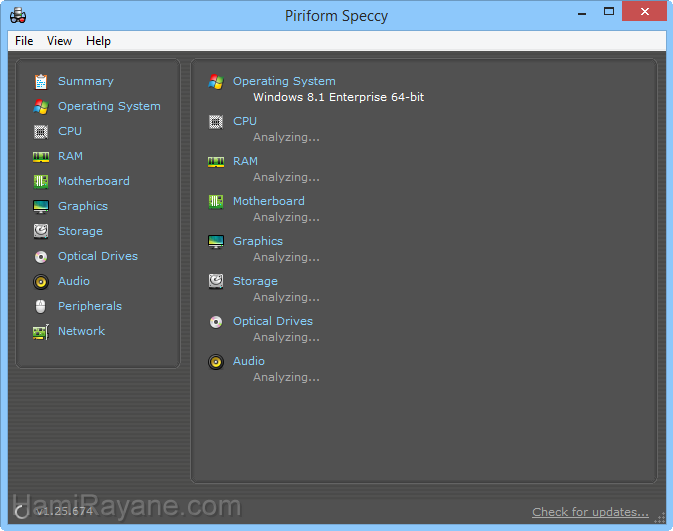Image resolution: width=673 pixels, height=531 pixels.
Task: Maximize the Speccy window
Action: (x=609, y=12)
